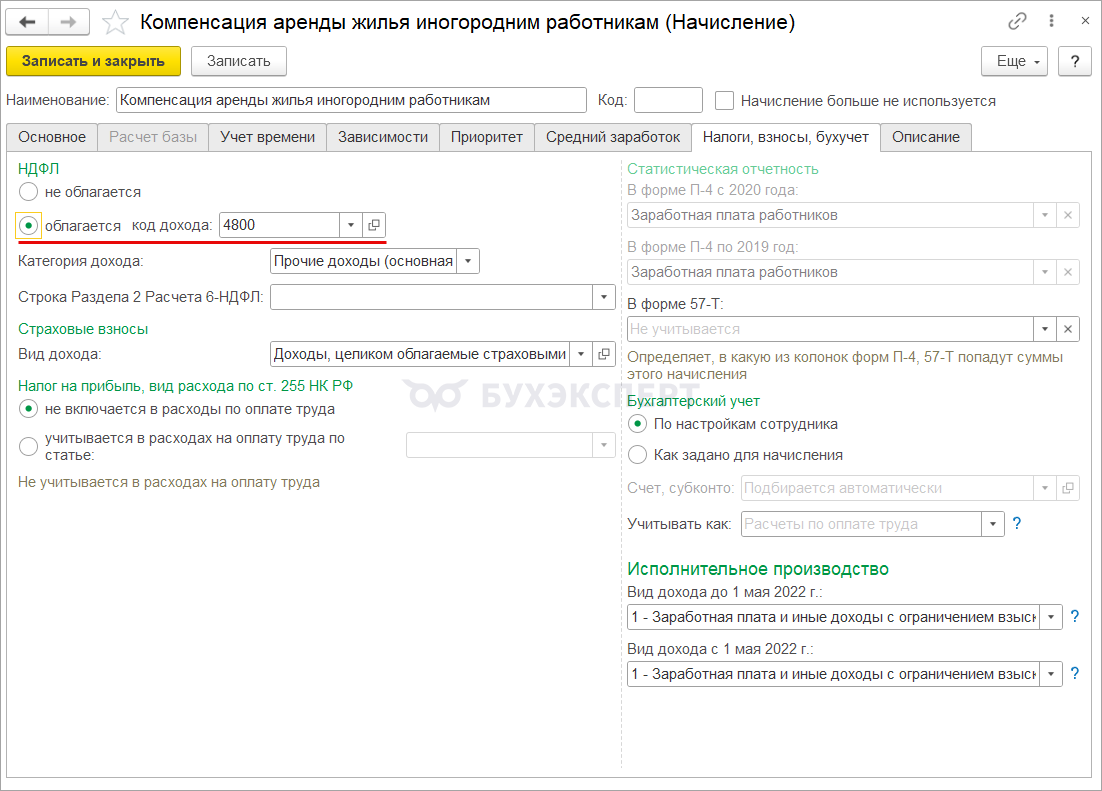Open help icon beside Учитывать как
1102x791 pixels.
pyautogui.click(x=1016, y=523)
